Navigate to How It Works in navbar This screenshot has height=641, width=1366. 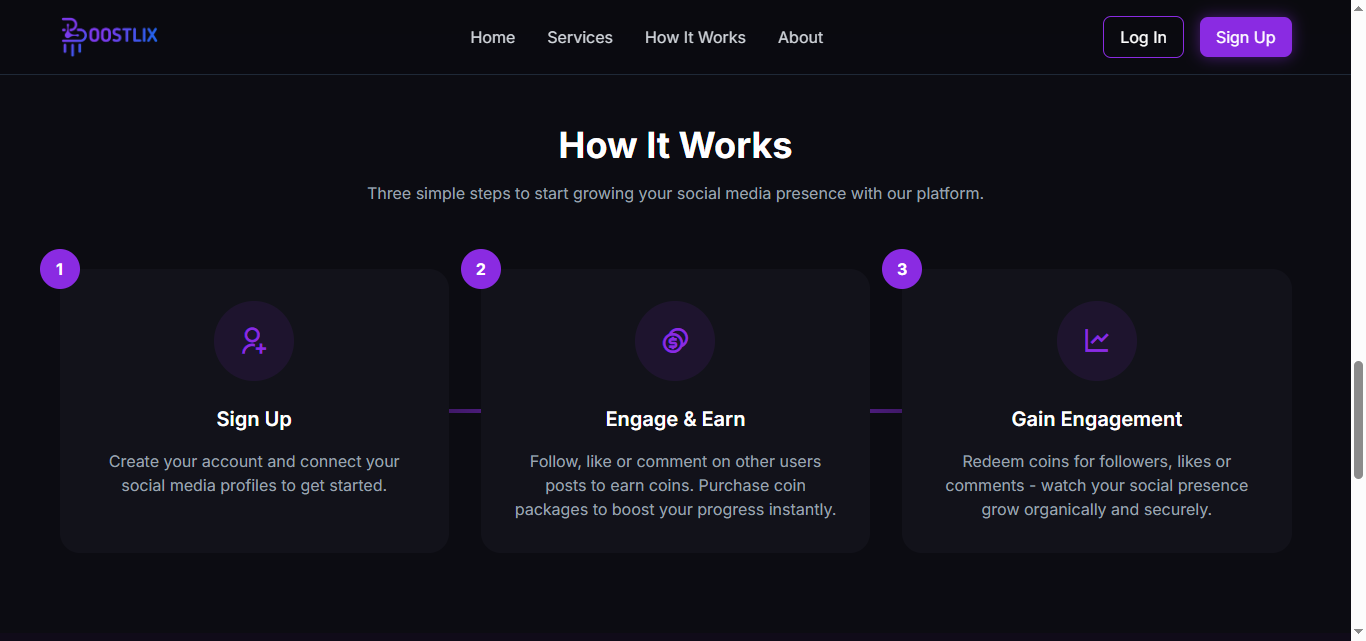695,37
